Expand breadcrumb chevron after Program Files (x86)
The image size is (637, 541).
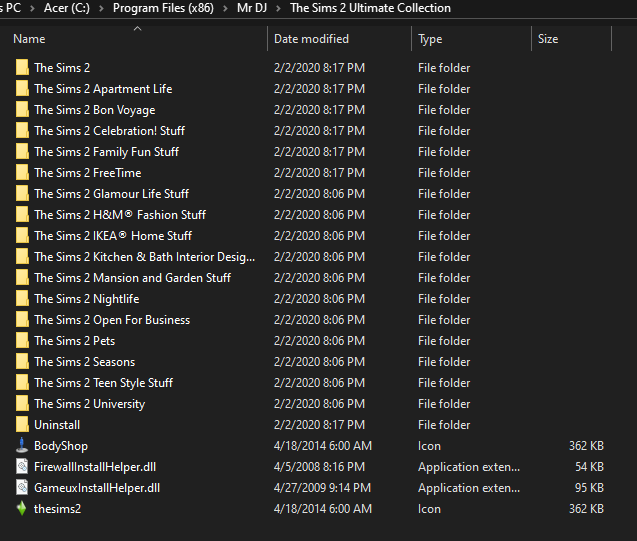225,8
